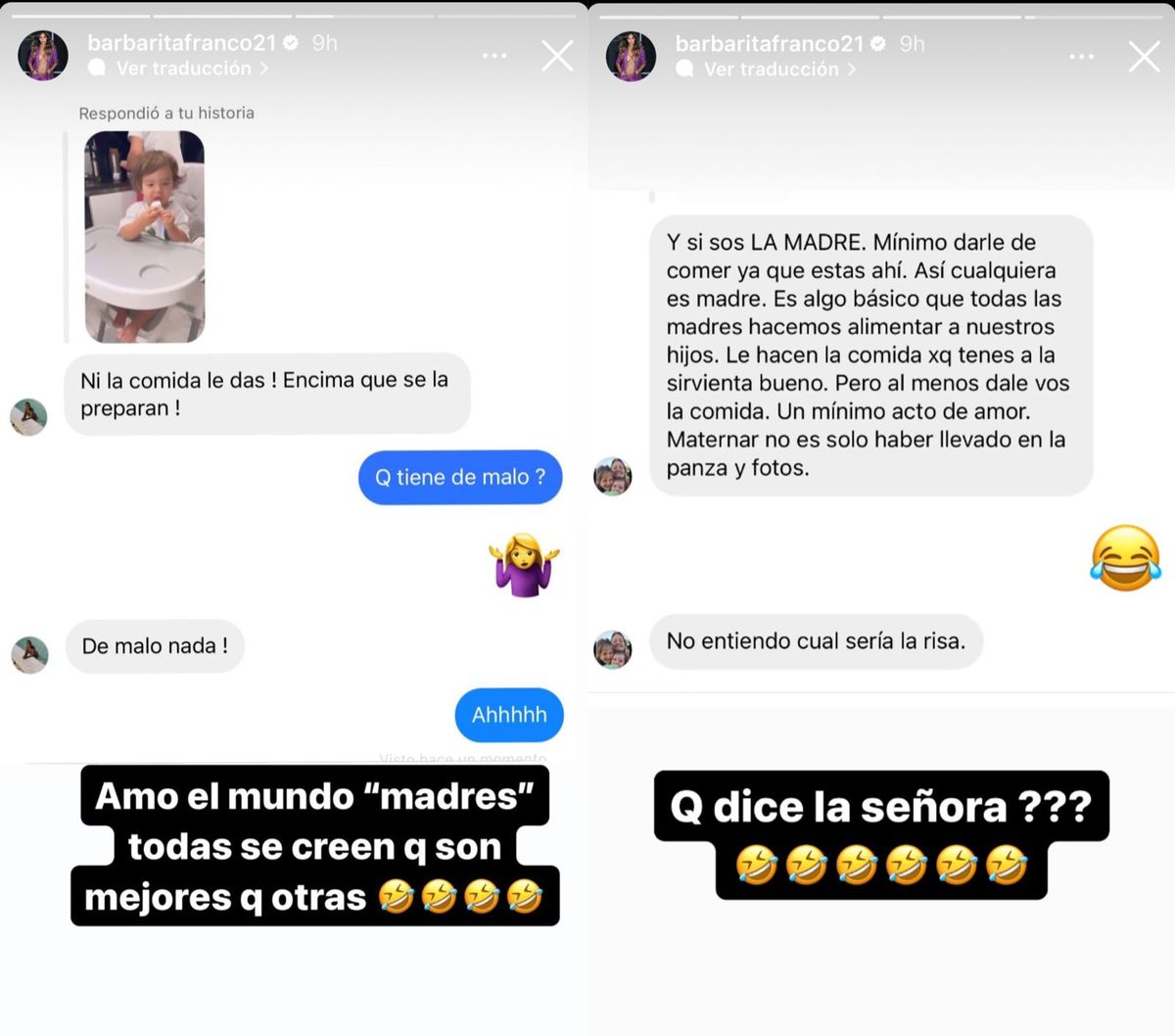Open right story three-dots options menu
The height and width of the screenshot is (1036, 1175).
coord(1082,57)
